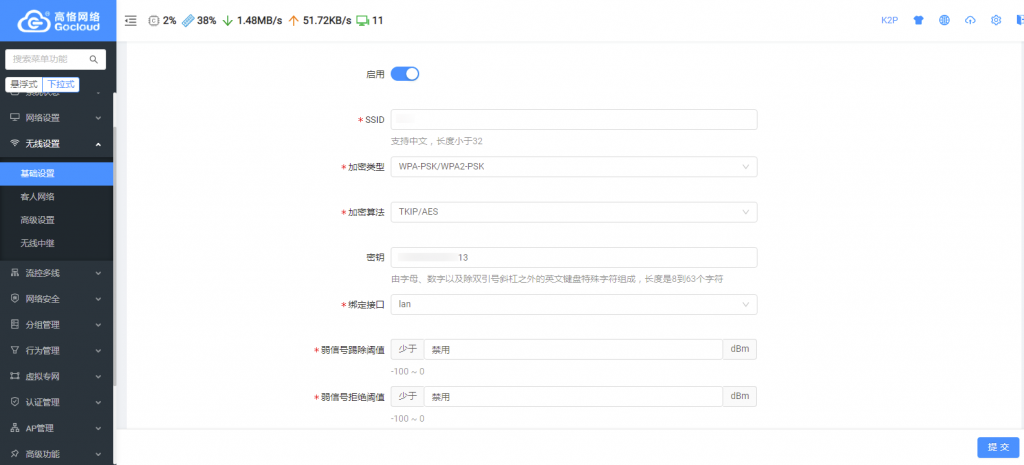Select the 下拉式 menu style option

[x=61, y=84]
